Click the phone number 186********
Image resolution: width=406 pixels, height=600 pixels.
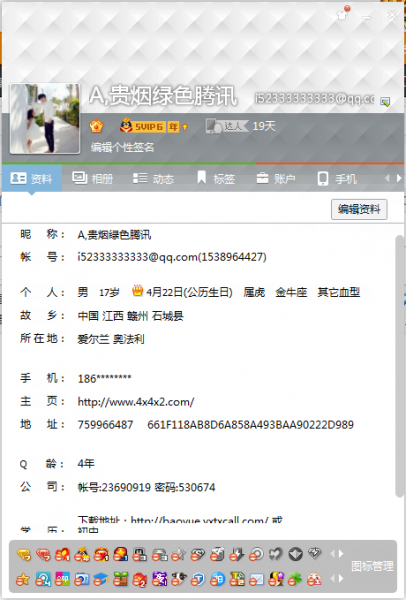(104, 378)
